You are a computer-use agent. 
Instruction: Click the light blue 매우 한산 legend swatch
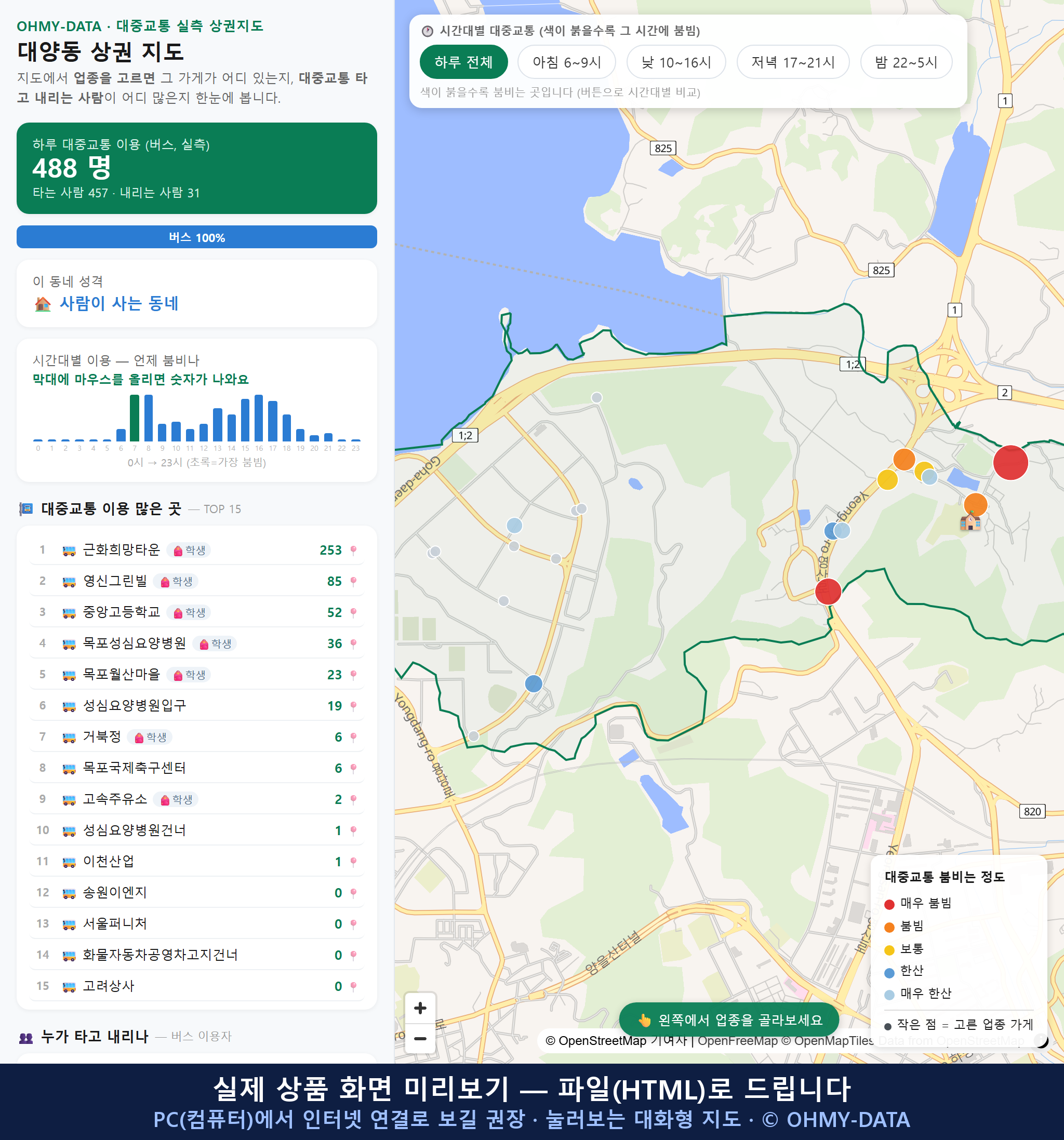(x=889, y=995)
